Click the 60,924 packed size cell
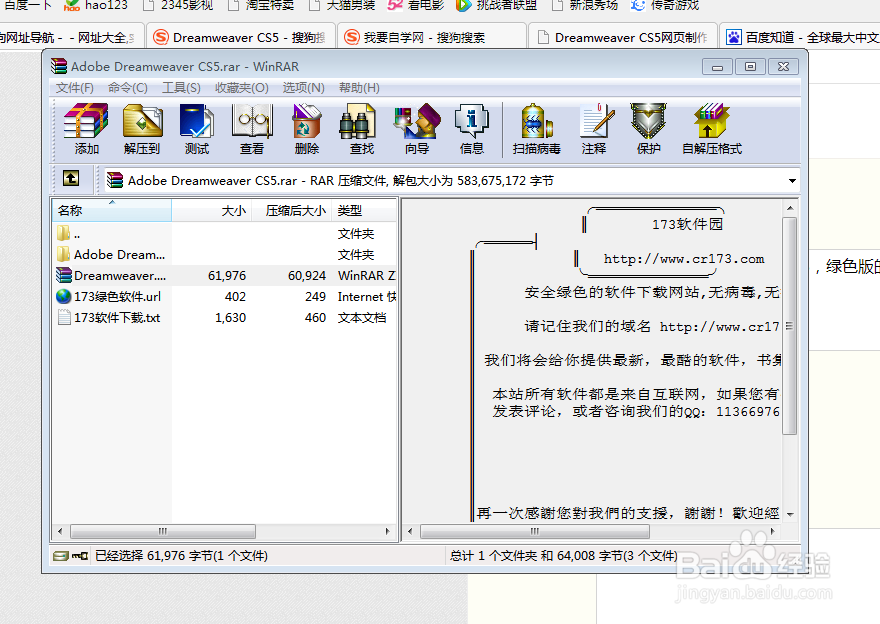Screen dimensions: 880x624 (307, 276)
